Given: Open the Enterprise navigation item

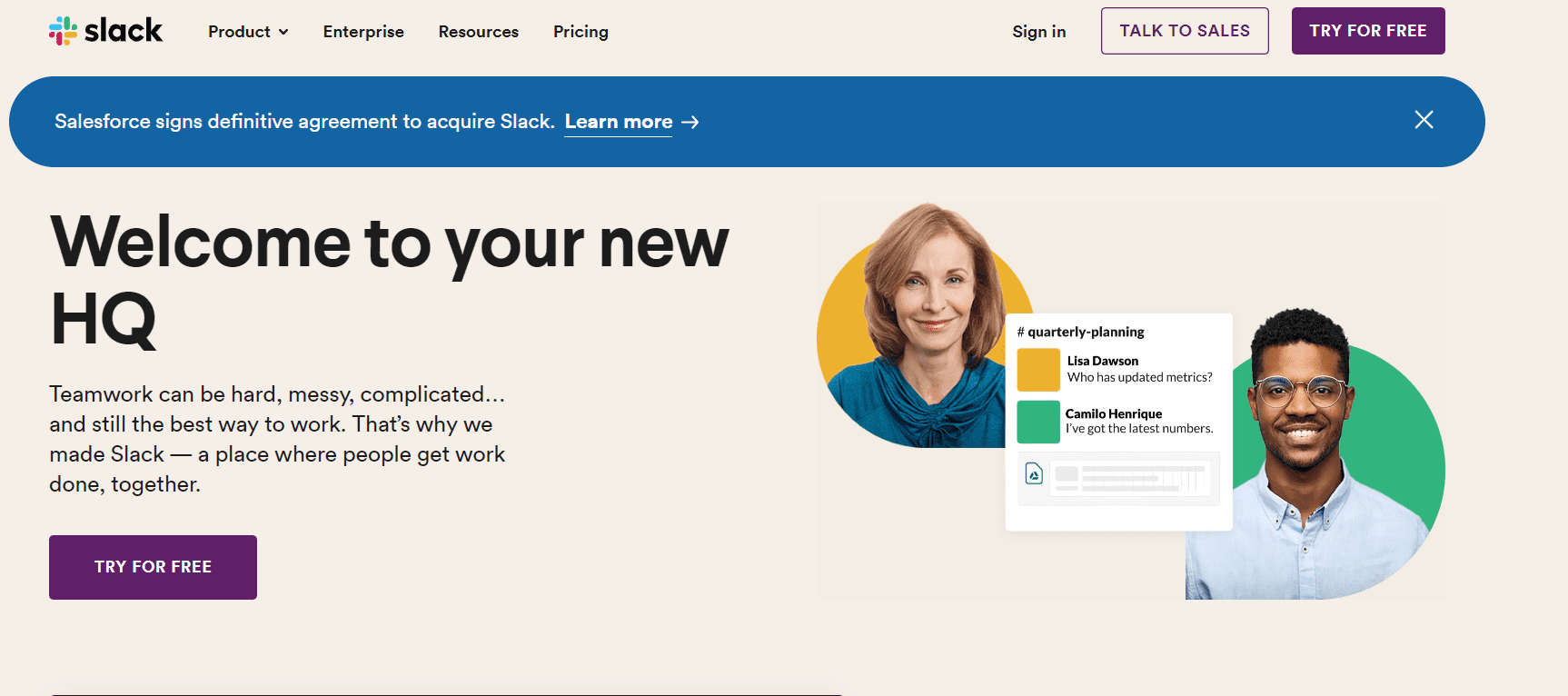Looking at the screenshot, I should click(x=363, y=32).
